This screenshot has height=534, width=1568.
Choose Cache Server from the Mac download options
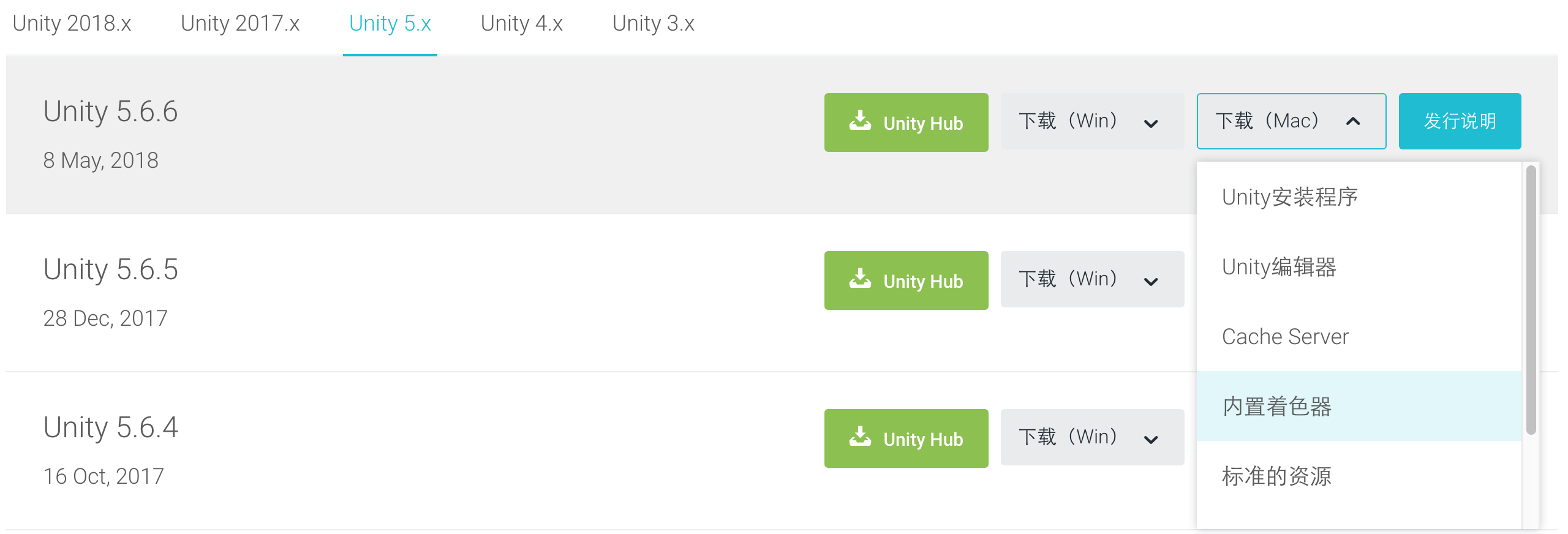[x=1284, y=336]
